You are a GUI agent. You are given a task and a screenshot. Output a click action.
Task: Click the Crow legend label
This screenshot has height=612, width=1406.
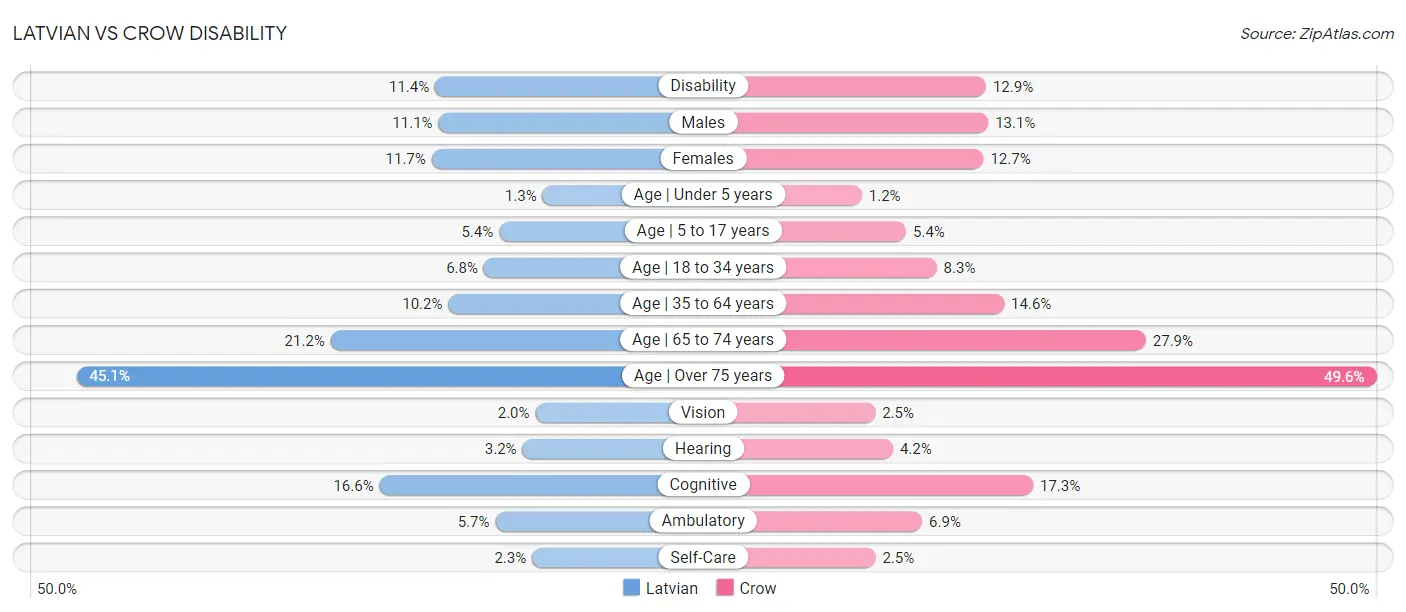click(x=758, y=588)
